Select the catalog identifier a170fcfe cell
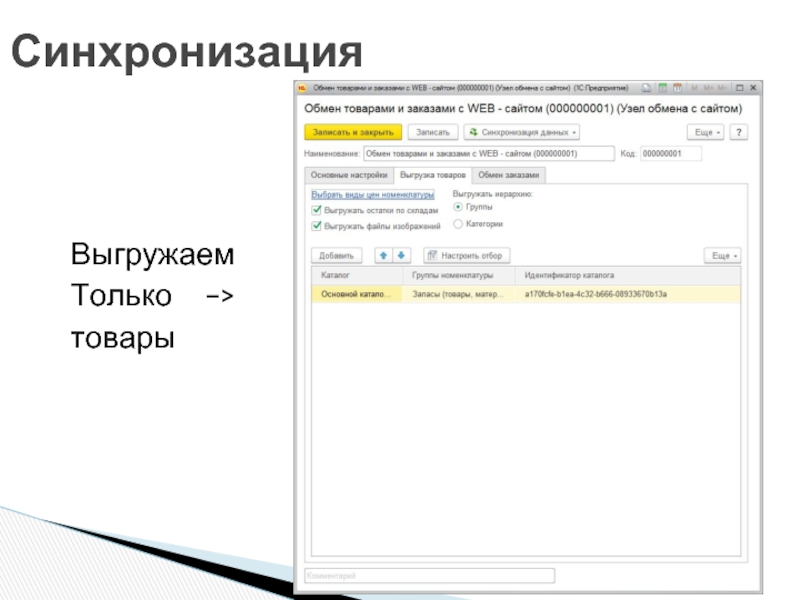The image size is (800, 600). [x=628, y=294]
